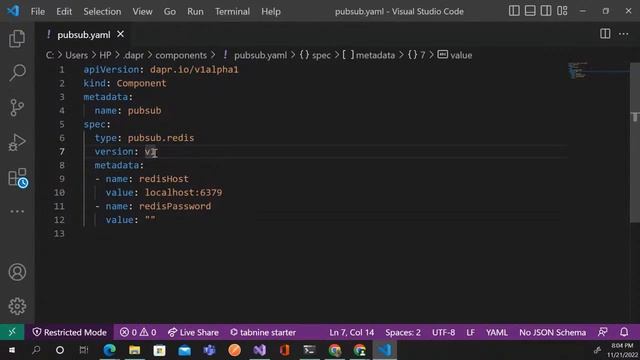
Task: Open editor More Actions ellipsis
Action: click(623, 34)
